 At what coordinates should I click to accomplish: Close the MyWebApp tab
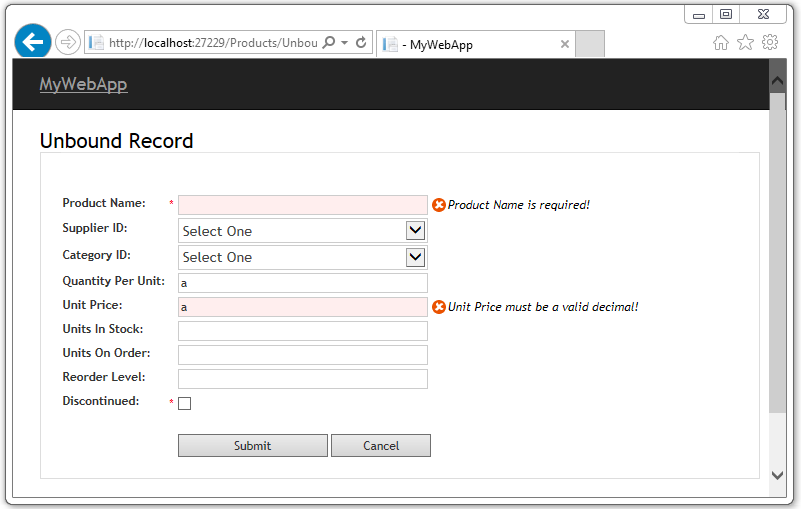coord(564,44)
